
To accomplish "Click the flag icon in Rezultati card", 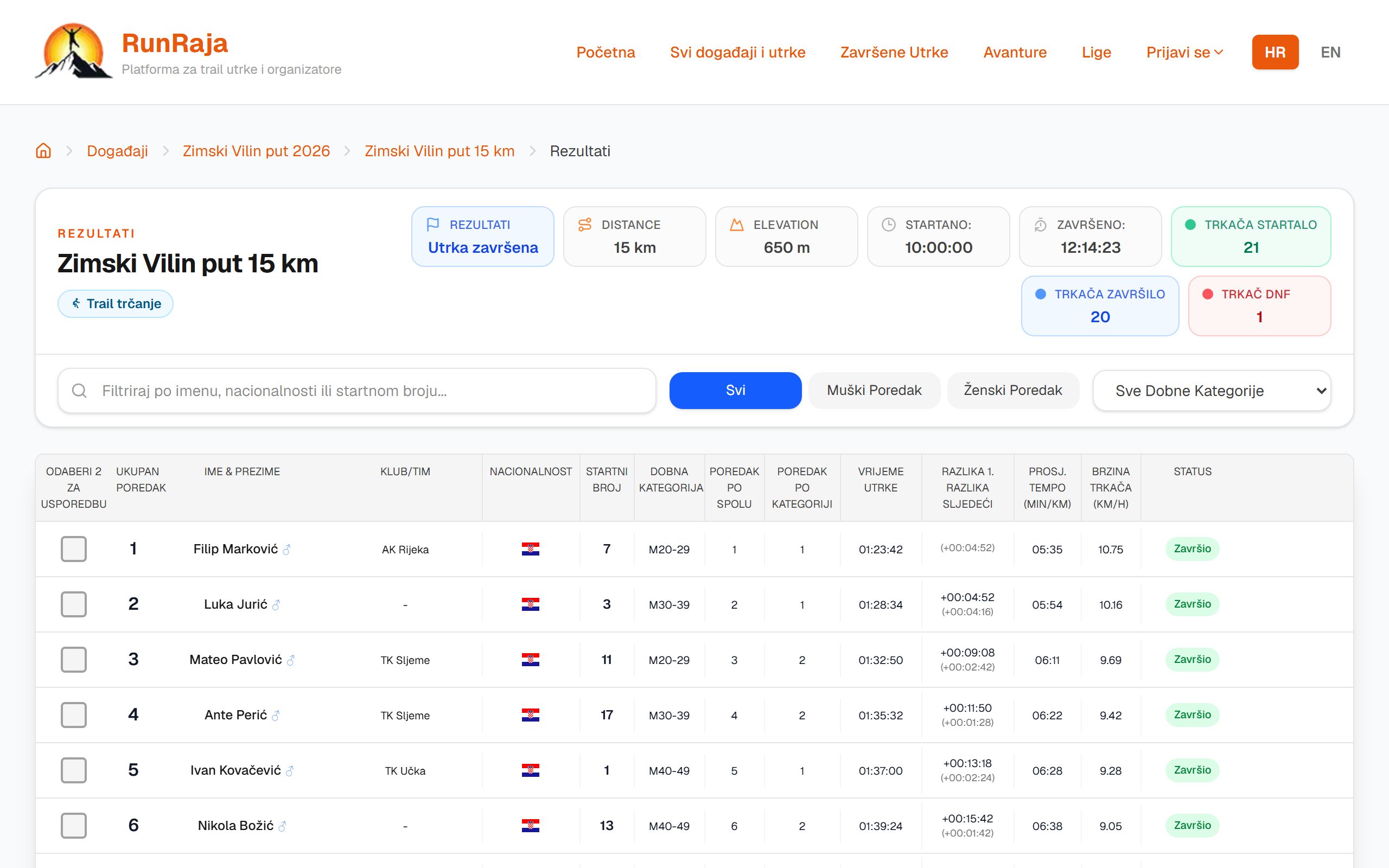I will (434, 225).
